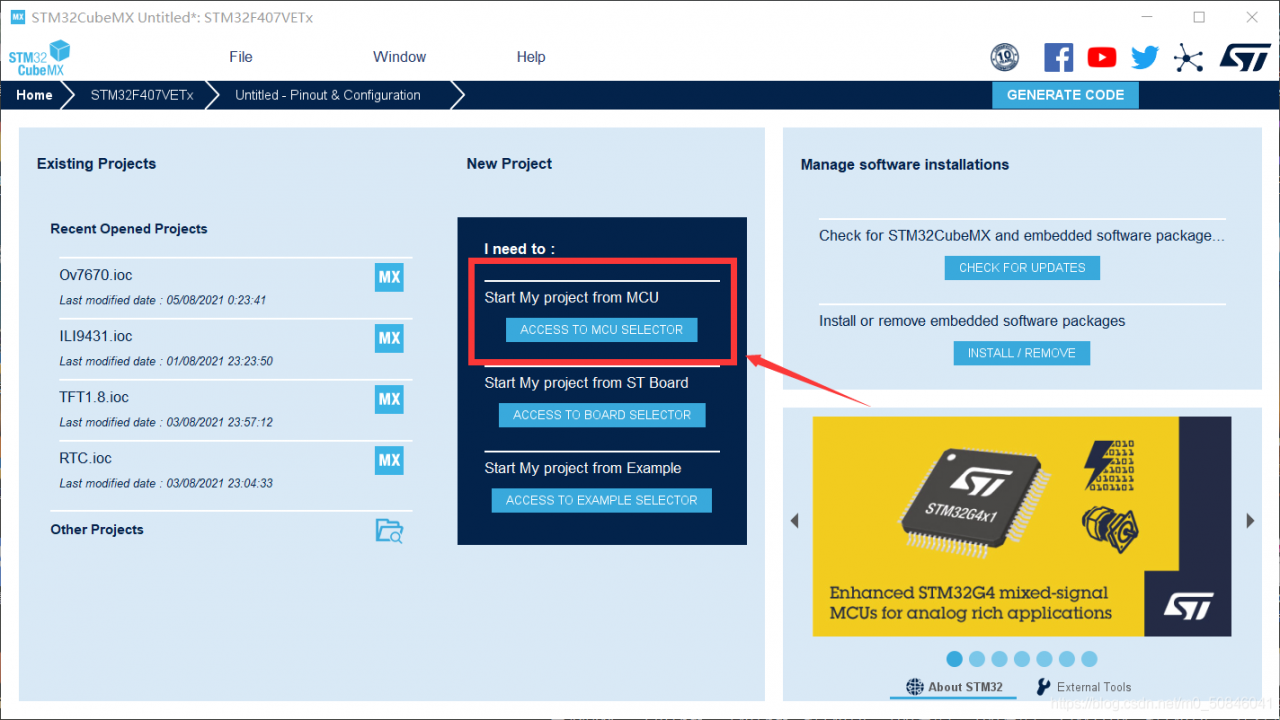This screenshot has width=1280, height=720.
Task: Click 'Check for STM32CubeMX and embedded software' text
Action: (x=1022, y=236)
